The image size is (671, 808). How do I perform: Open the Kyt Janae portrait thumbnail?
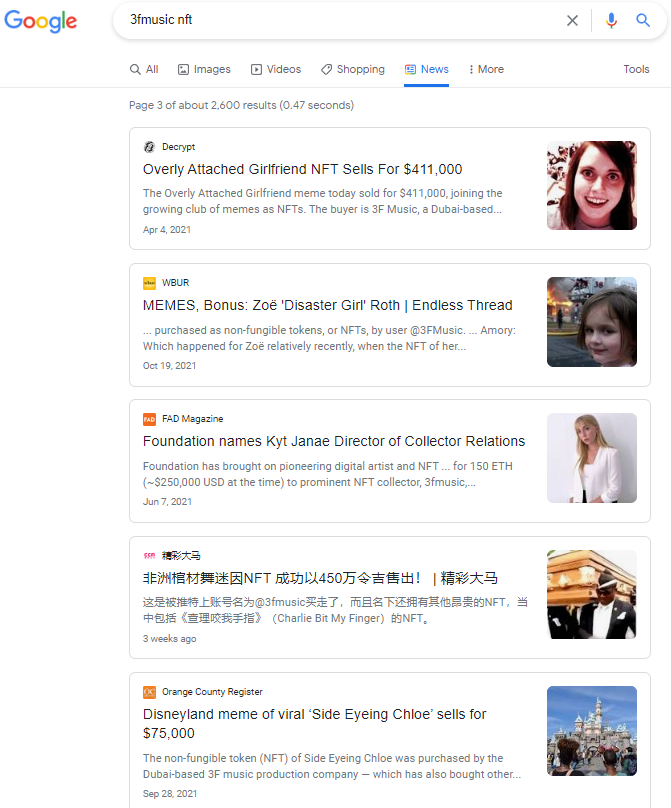(x=592, y=458)
